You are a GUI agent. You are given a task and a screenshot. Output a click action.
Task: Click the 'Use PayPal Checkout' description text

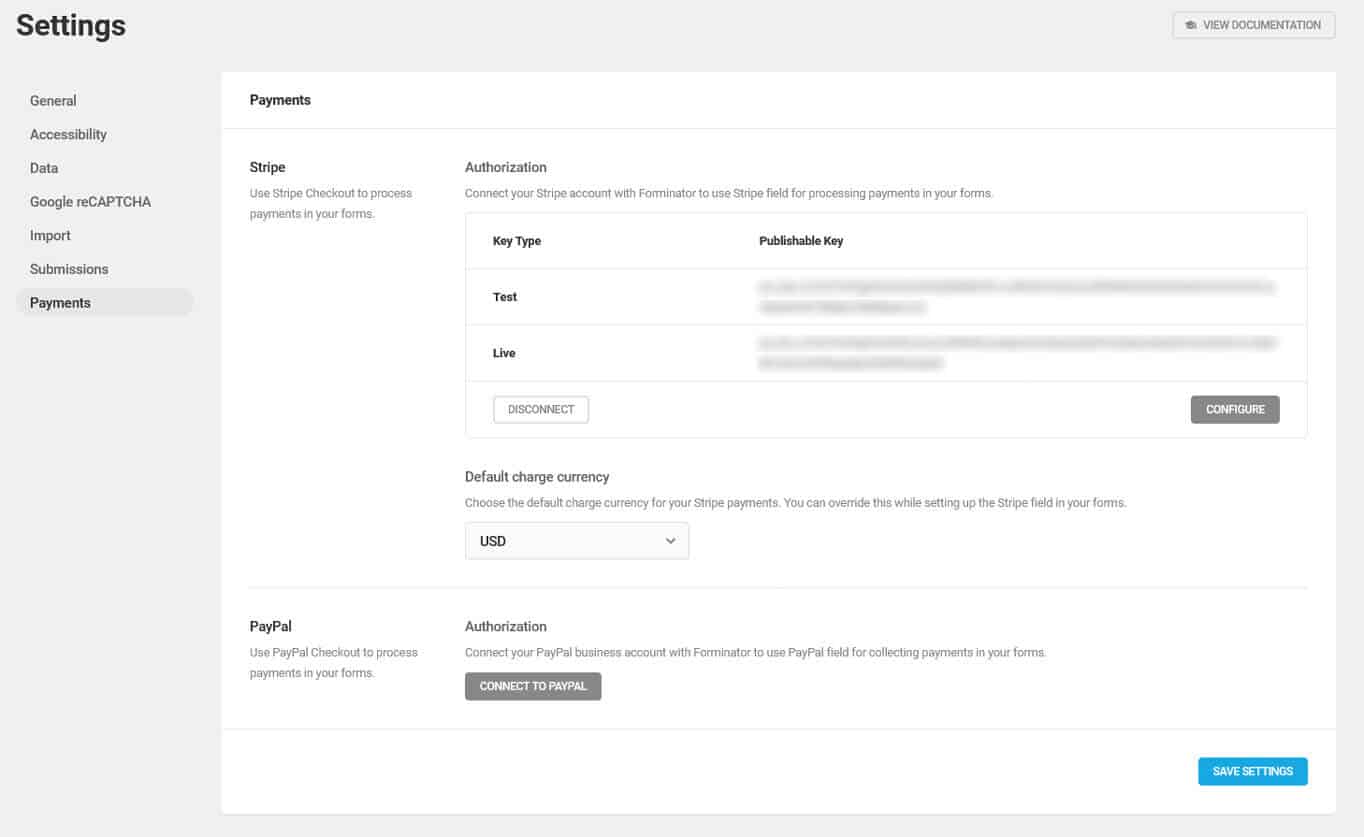coord(334,662)
